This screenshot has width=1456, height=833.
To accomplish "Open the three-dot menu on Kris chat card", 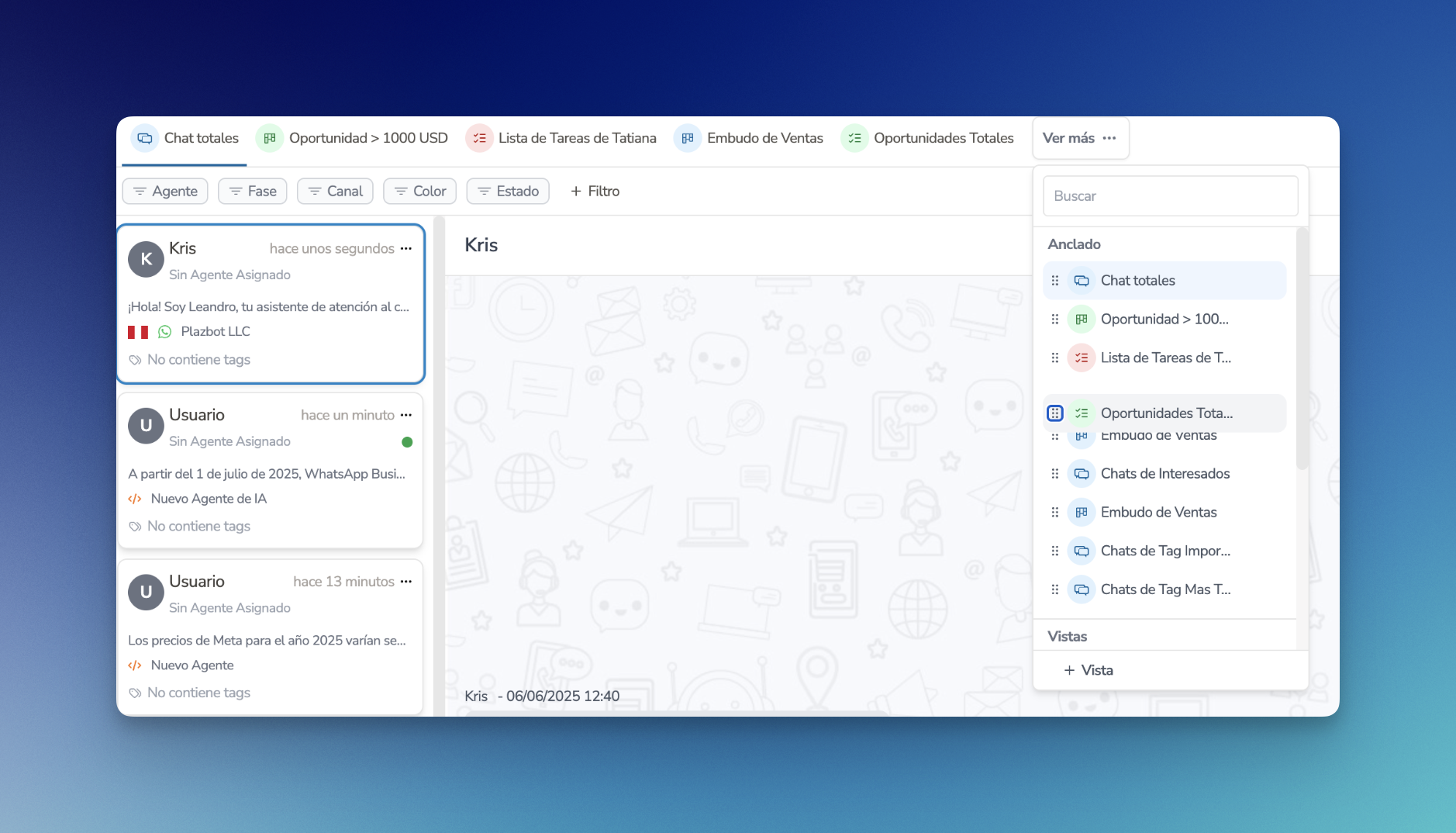I will (406, 248).
